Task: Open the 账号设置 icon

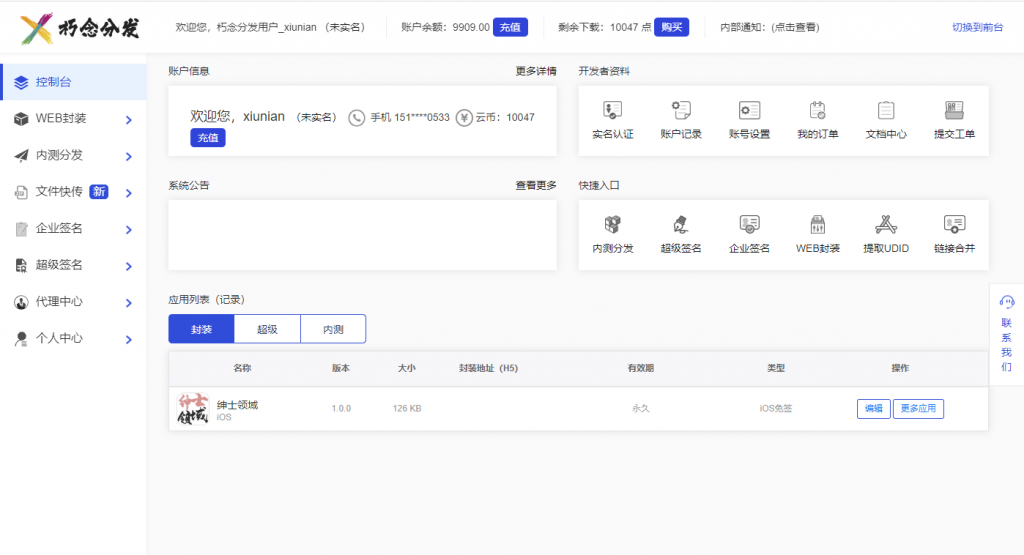Action: coord(749,110)
